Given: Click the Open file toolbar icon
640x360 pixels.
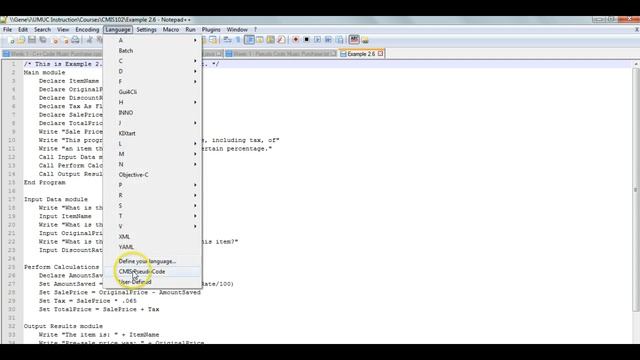Looking at the screenshot, I should 21,40.
